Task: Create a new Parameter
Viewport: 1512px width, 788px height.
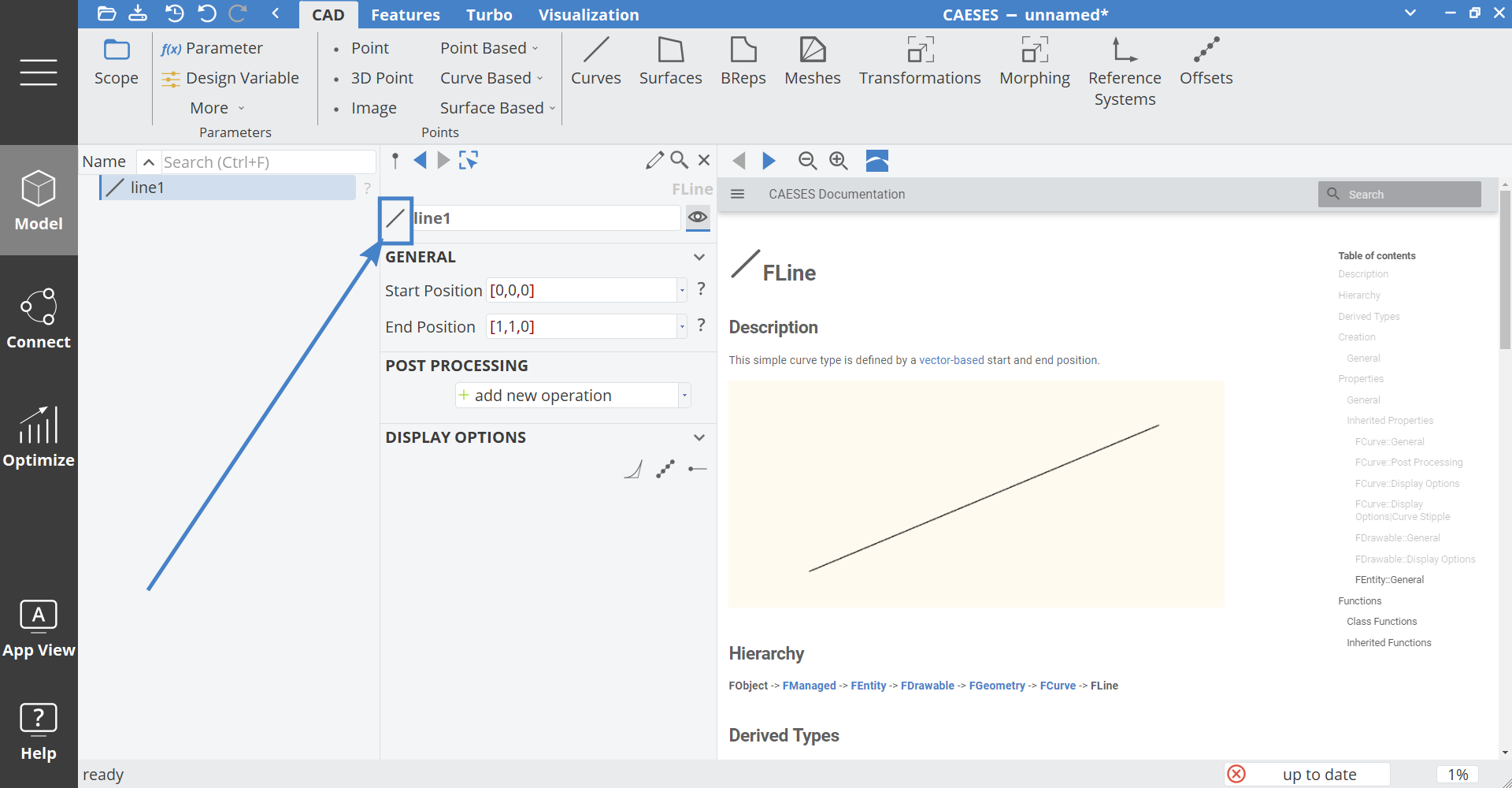Action: tap(212, 48)
